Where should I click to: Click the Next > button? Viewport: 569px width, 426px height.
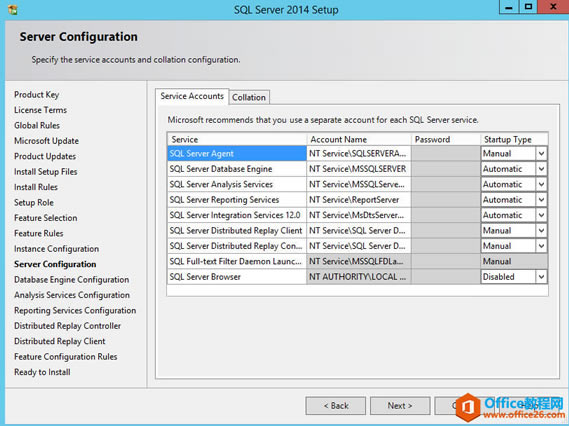click(400, 406)
